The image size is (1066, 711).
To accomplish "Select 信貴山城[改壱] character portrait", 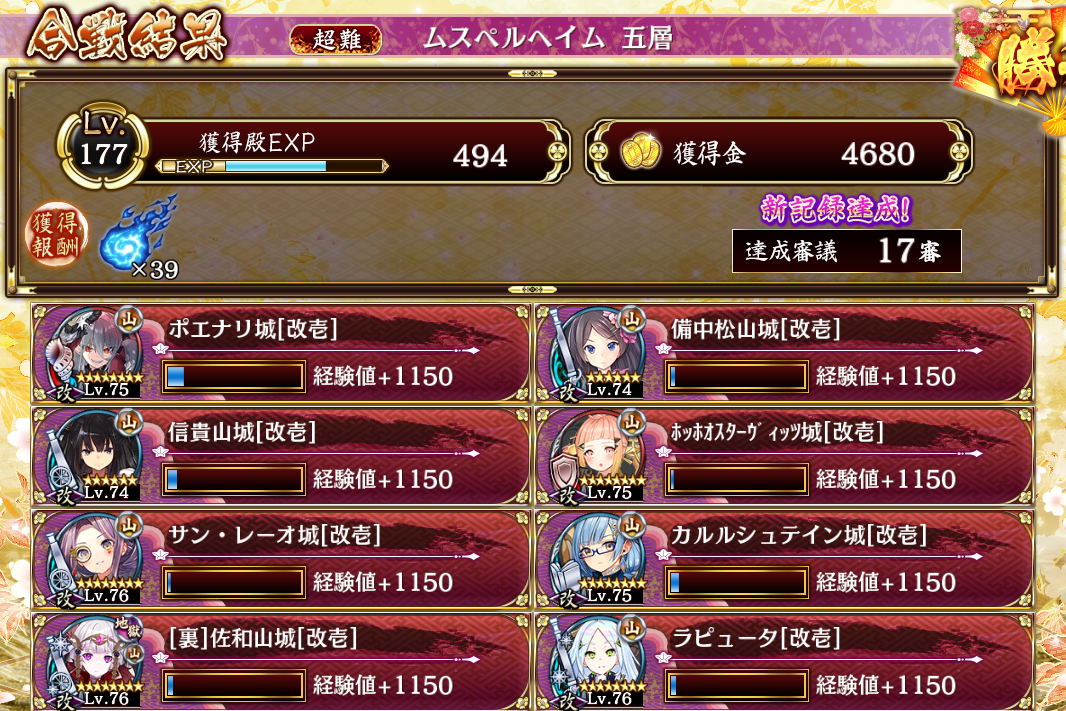I will (x=93, y=456).
